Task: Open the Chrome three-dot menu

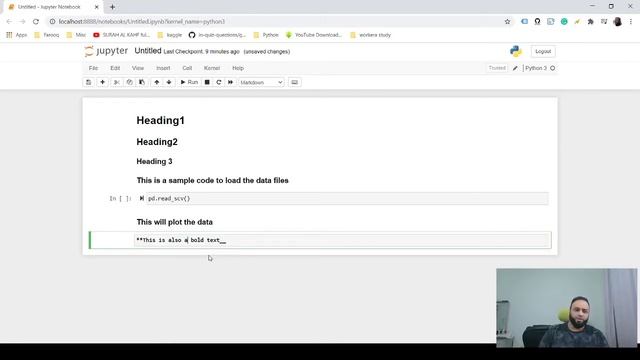Action: [631, 22]
